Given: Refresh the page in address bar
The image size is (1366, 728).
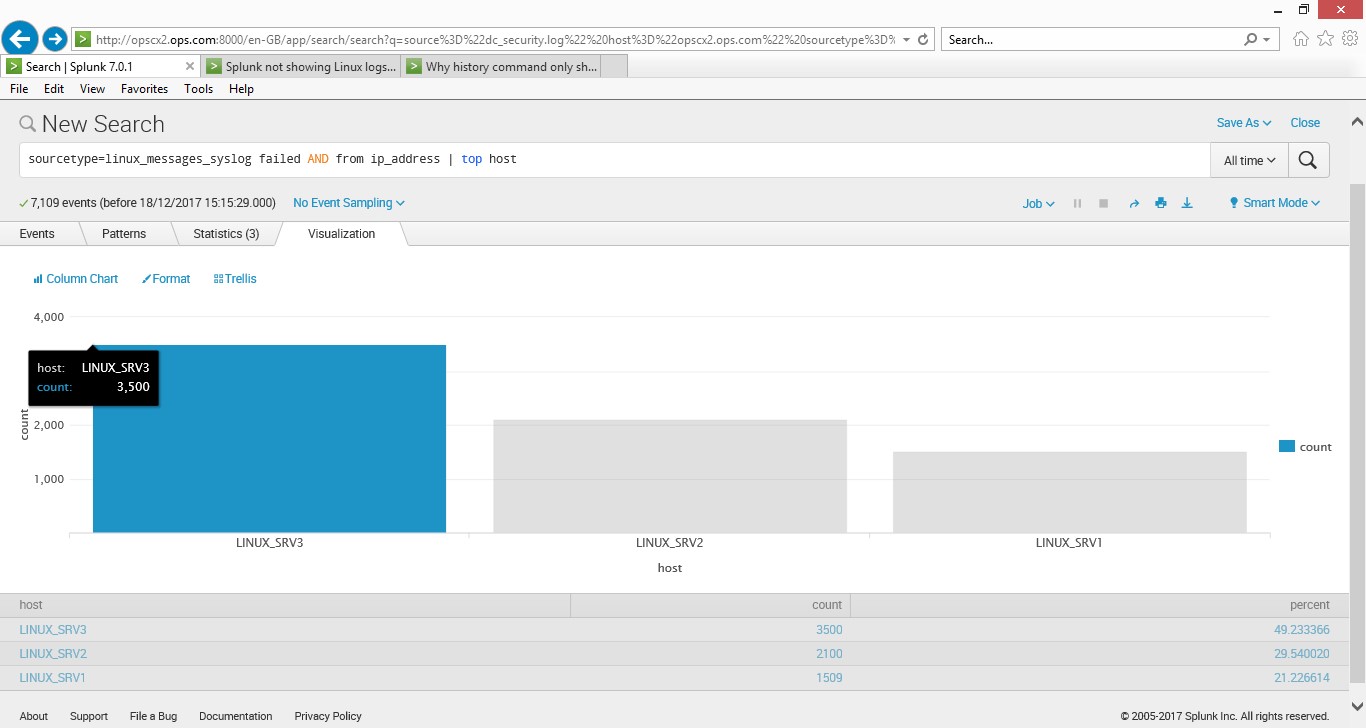Looking at the screenshot, I should point(923,40).
